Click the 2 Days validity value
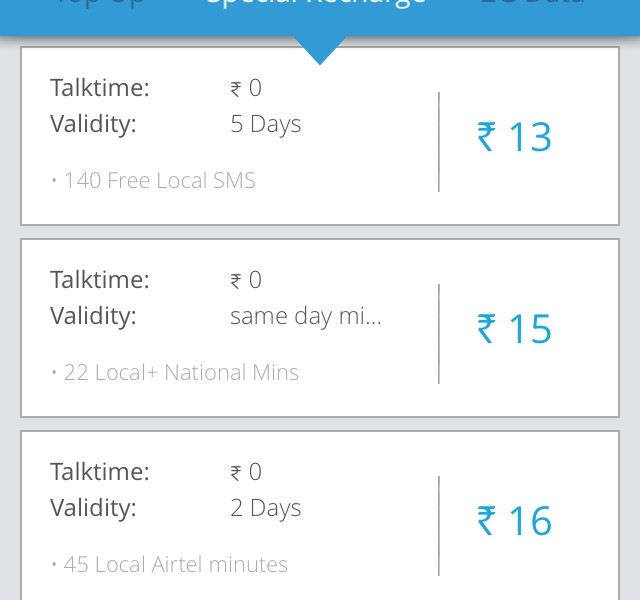This screenshot has width=640, height=600. 265,508
